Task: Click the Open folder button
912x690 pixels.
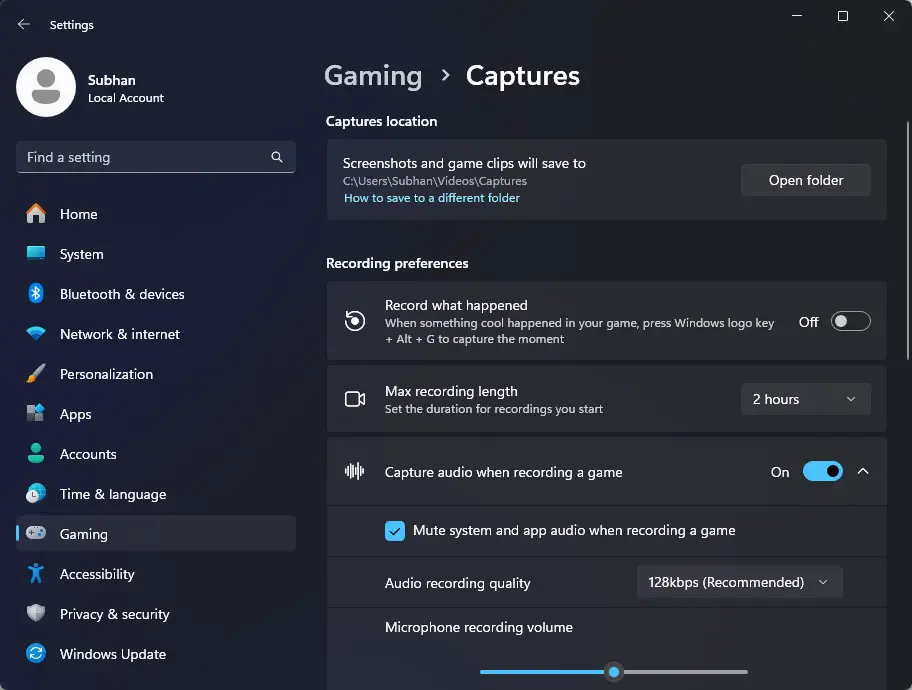Action: click(806, 180)
